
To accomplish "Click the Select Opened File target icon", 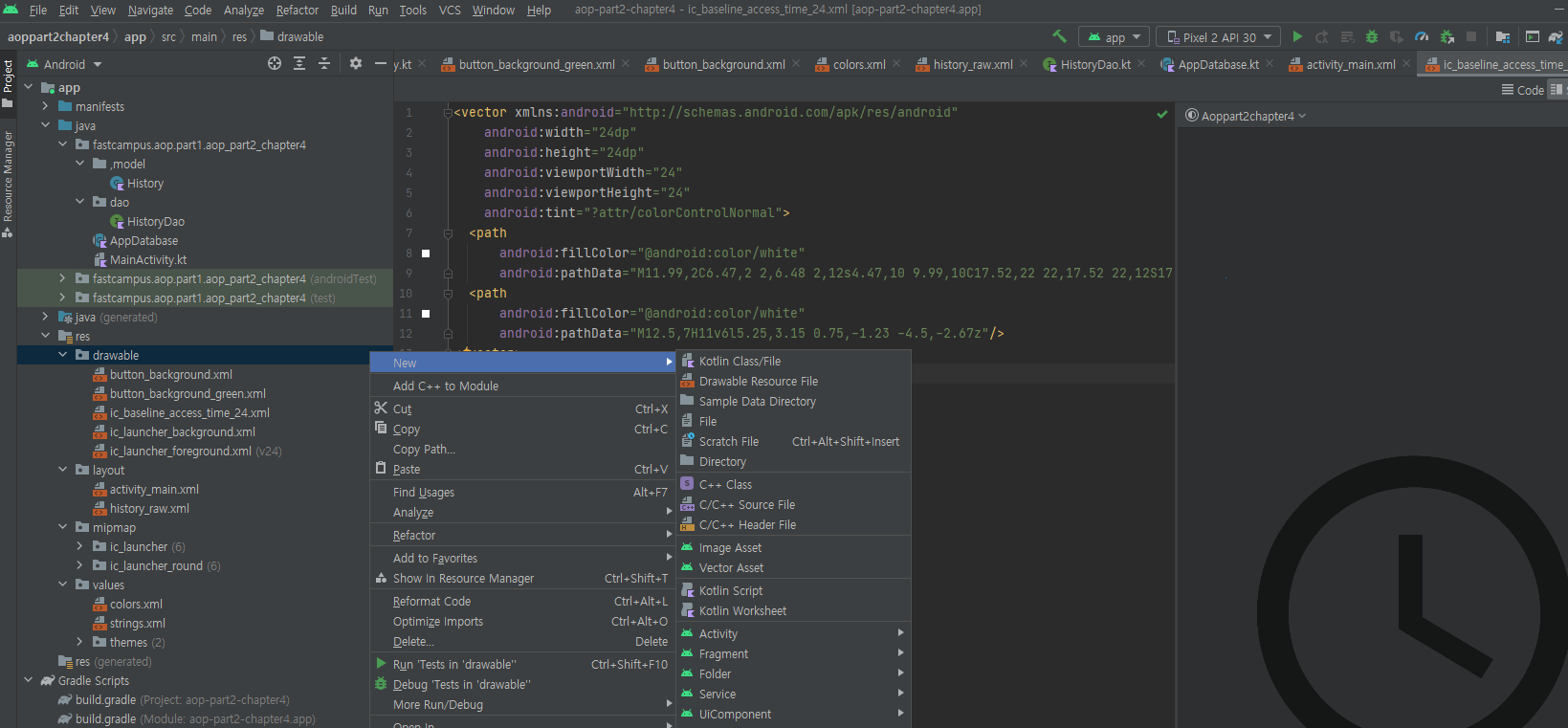I will (275, 63).
